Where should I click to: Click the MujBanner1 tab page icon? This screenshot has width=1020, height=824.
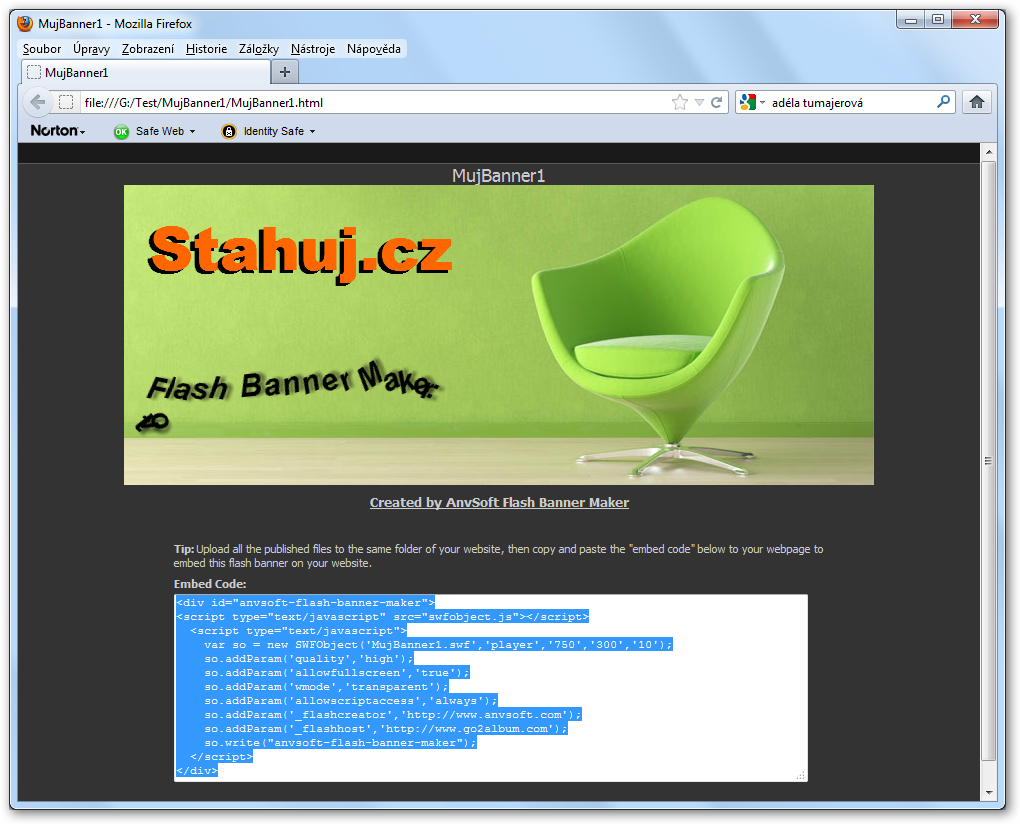(x=34, y=72)
